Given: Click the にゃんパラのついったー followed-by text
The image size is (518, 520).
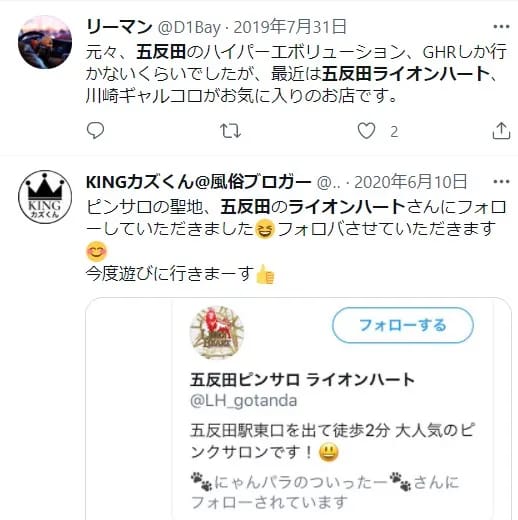Looking at the screenshot, I should pyautogui.click(x=325, y=492).
